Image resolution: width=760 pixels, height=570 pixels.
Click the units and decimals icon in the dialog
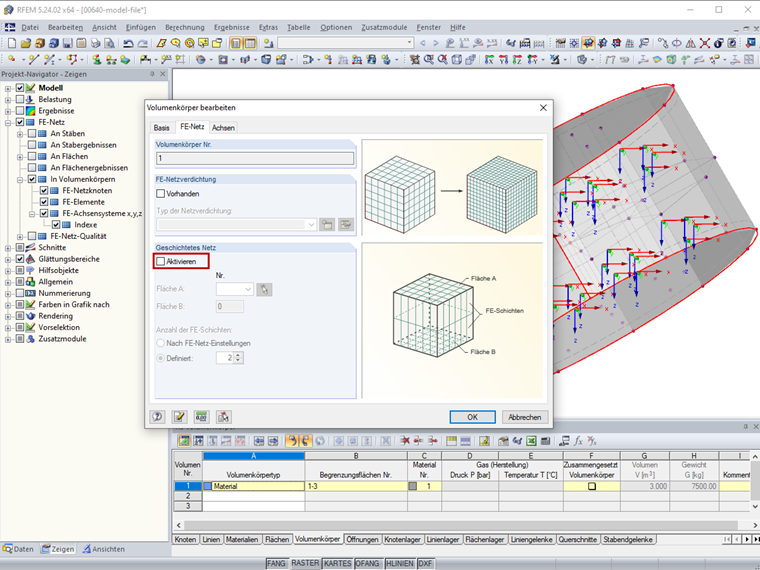[x=201, y=417]
